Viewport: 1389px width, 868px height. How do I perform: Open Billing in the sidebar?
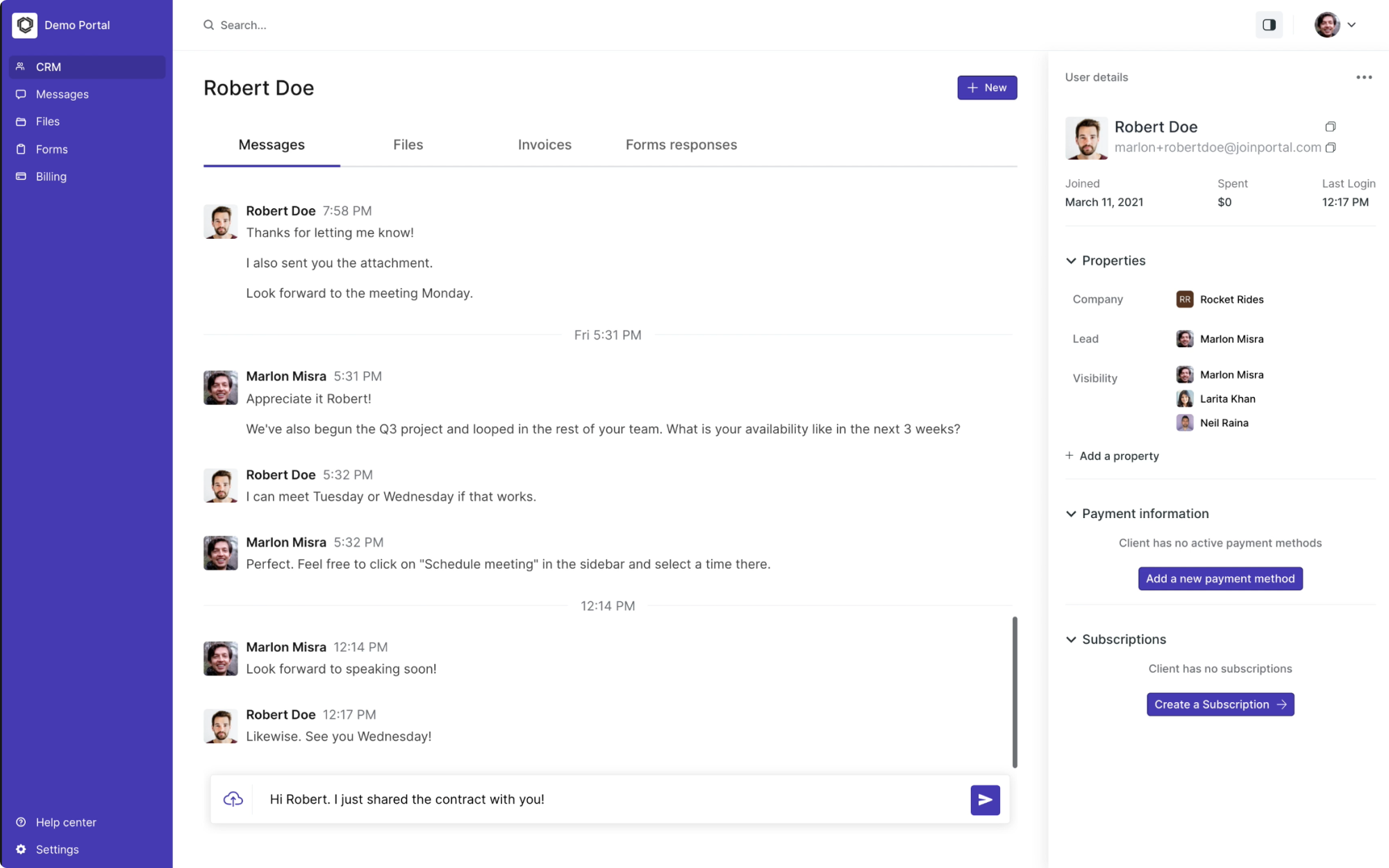click(x=87, y=176)
